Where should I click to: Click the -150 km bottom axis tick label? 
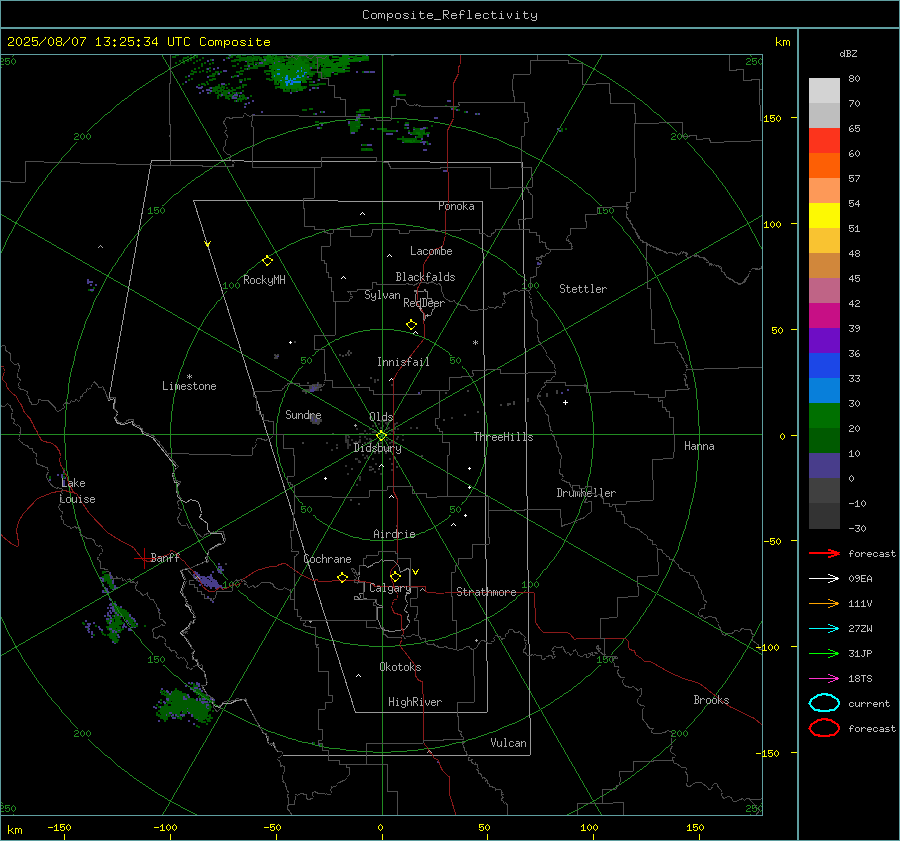pos(59,827)
